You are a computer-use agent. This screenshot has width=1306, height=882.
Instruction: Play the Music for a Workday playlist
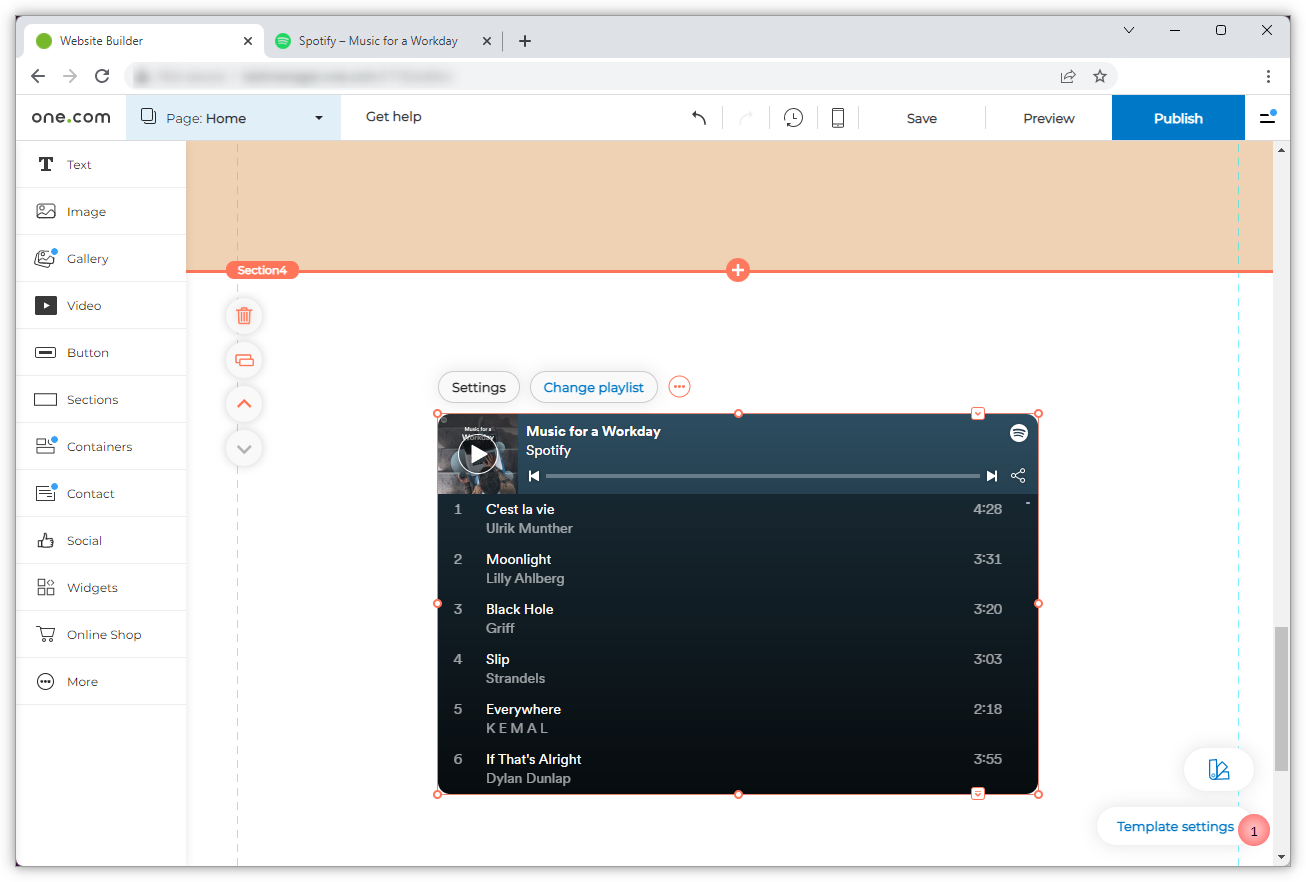(x=478, y=453)
